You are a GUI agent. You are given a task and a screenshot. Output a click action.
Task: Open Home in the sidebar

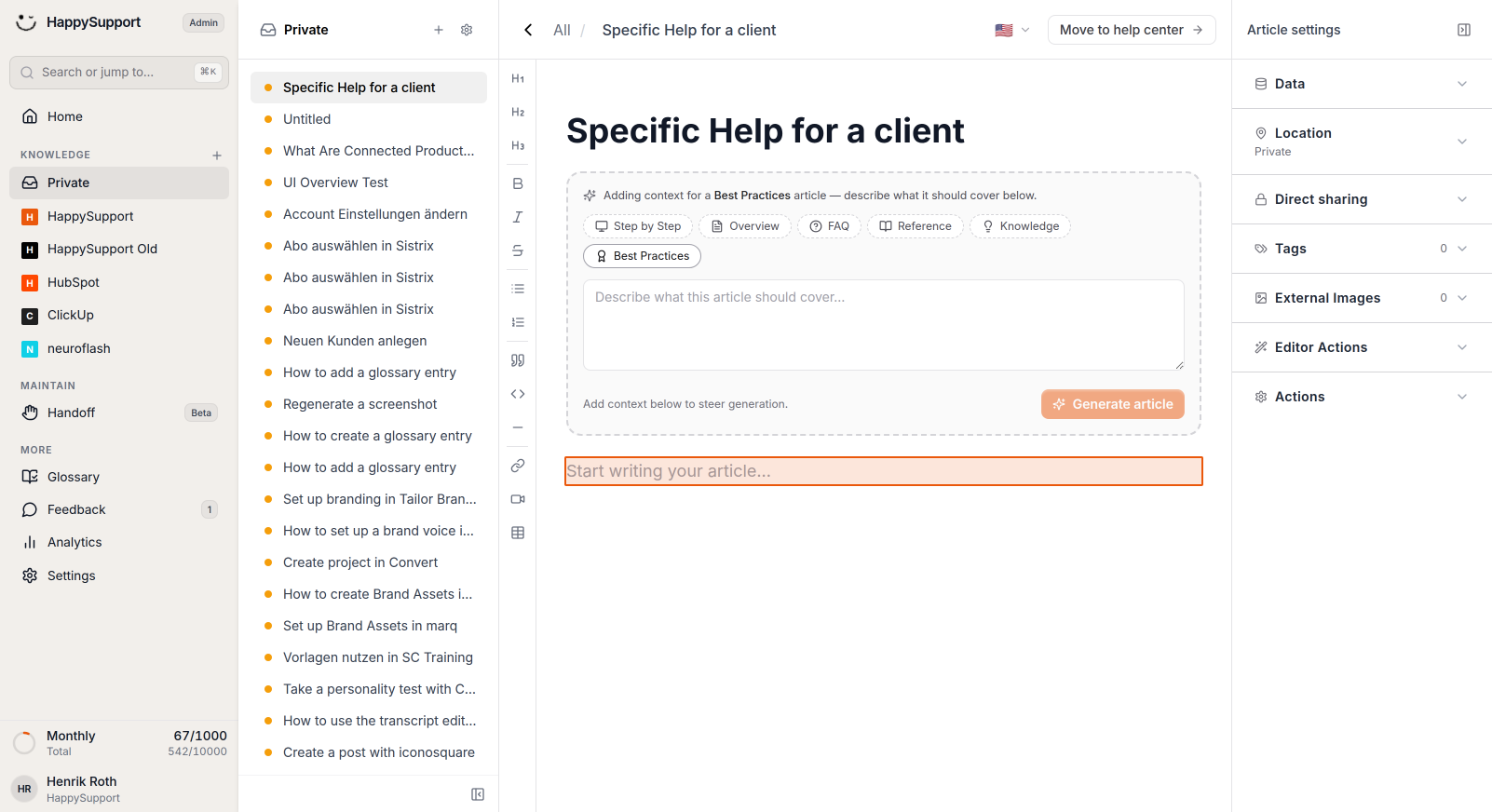(x=119, y=116)
